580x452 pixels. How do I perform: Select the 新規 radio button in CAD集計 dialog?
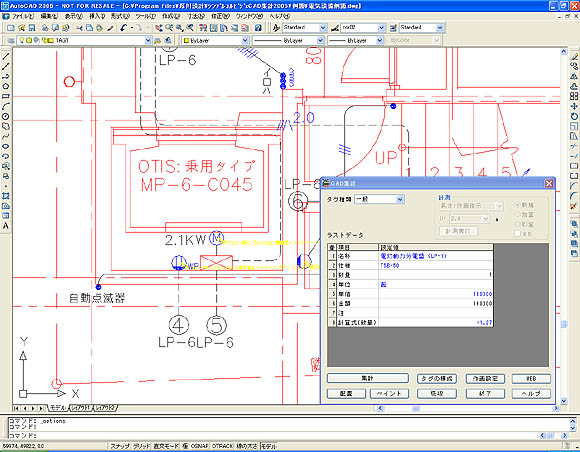[517, 205]
